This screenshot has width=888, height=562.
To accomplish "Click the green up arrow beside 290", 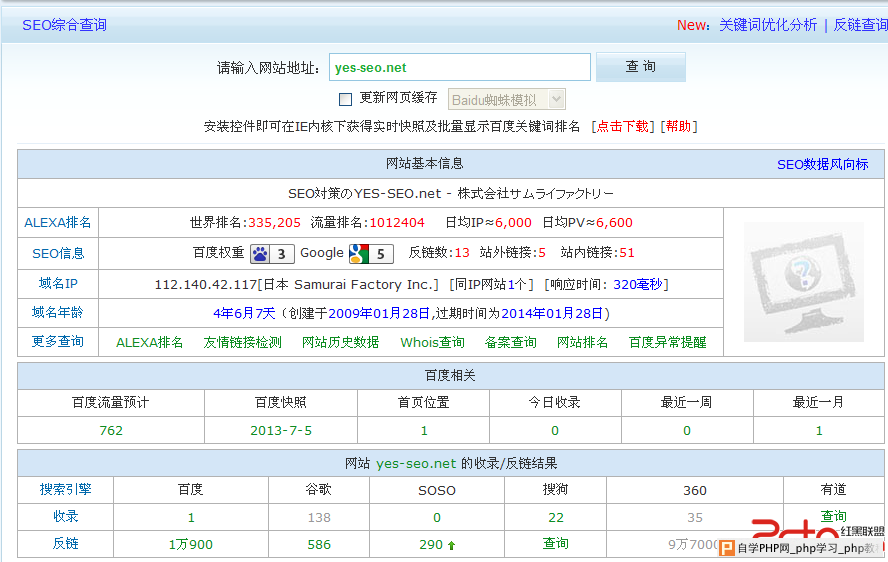I will click(451, 545).
